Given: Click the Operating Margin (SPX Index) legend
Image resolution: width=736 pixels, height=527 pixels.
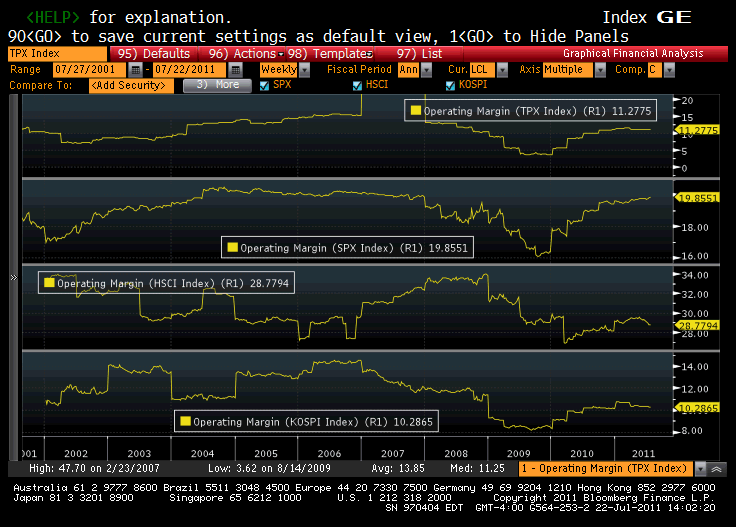Looking at the screenshot, I should pyautogui.click(x=347, y=248).
